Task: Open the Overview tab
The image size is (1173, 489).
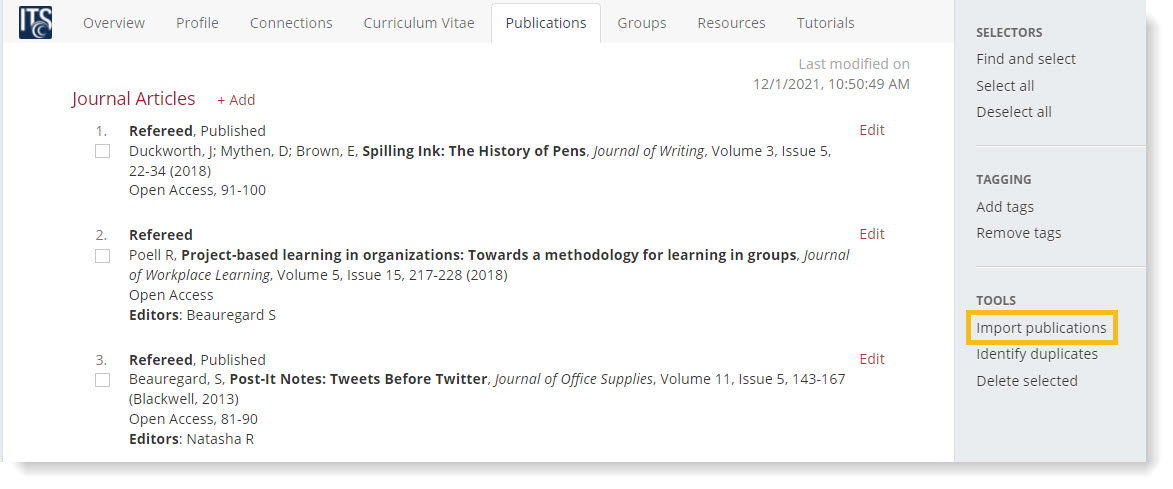Action: point(114,23)
